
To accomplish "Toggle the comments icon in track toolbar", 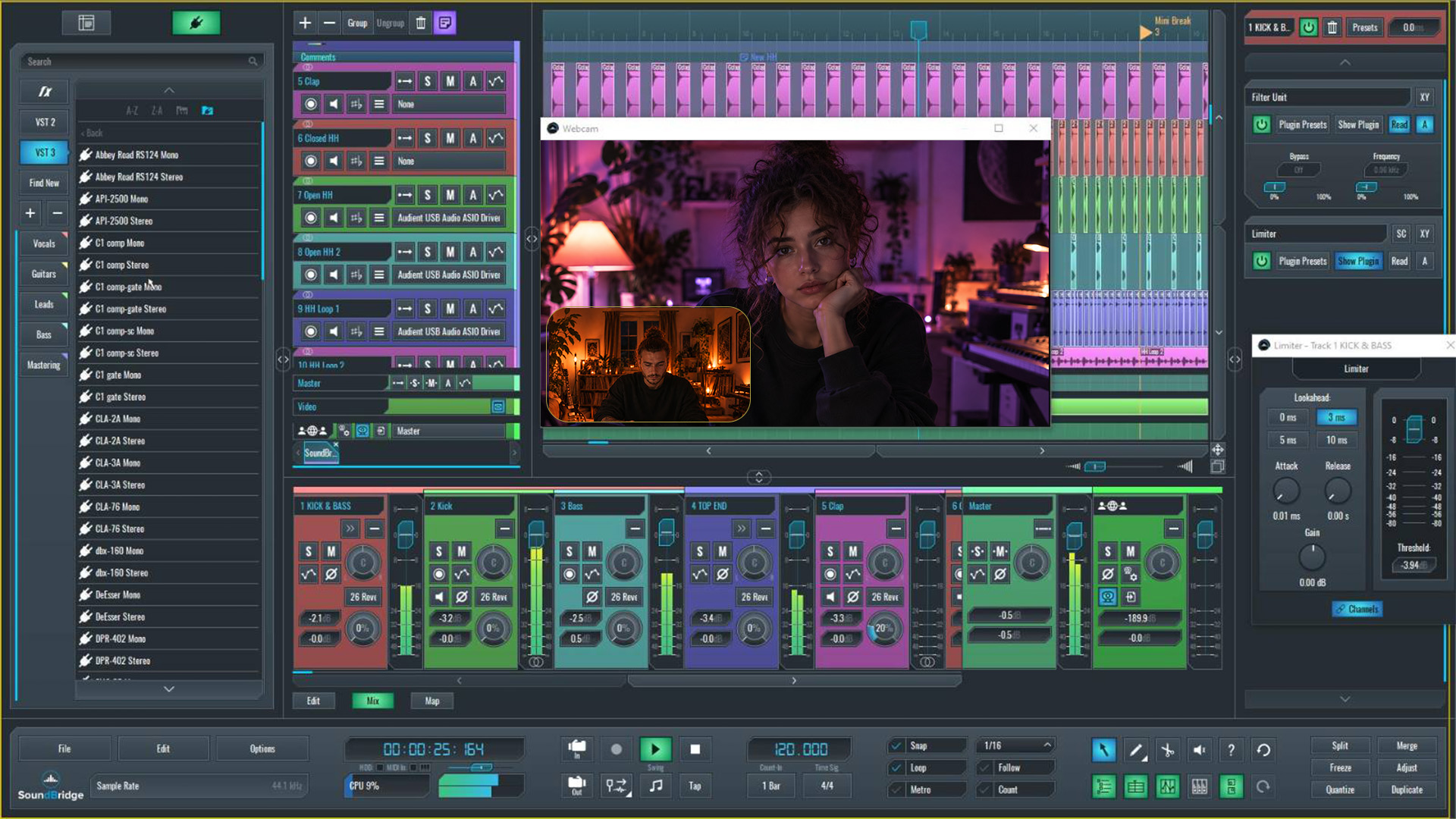I will coord(445,23).
